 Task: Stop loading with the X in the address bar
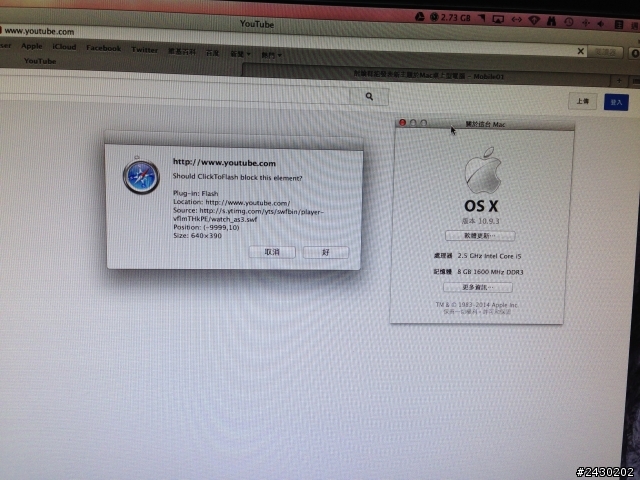click(x=580, y=51)
